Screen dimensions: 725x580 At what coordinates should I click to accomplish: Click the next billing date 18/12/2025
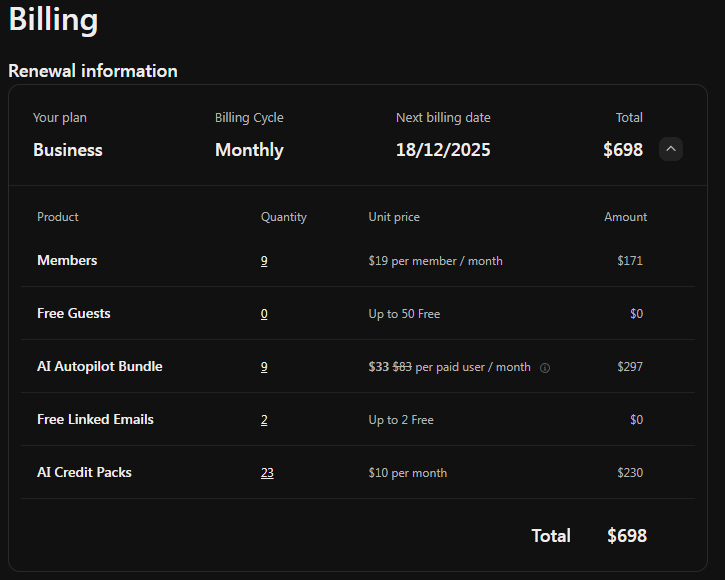click(x=443, y=150)
